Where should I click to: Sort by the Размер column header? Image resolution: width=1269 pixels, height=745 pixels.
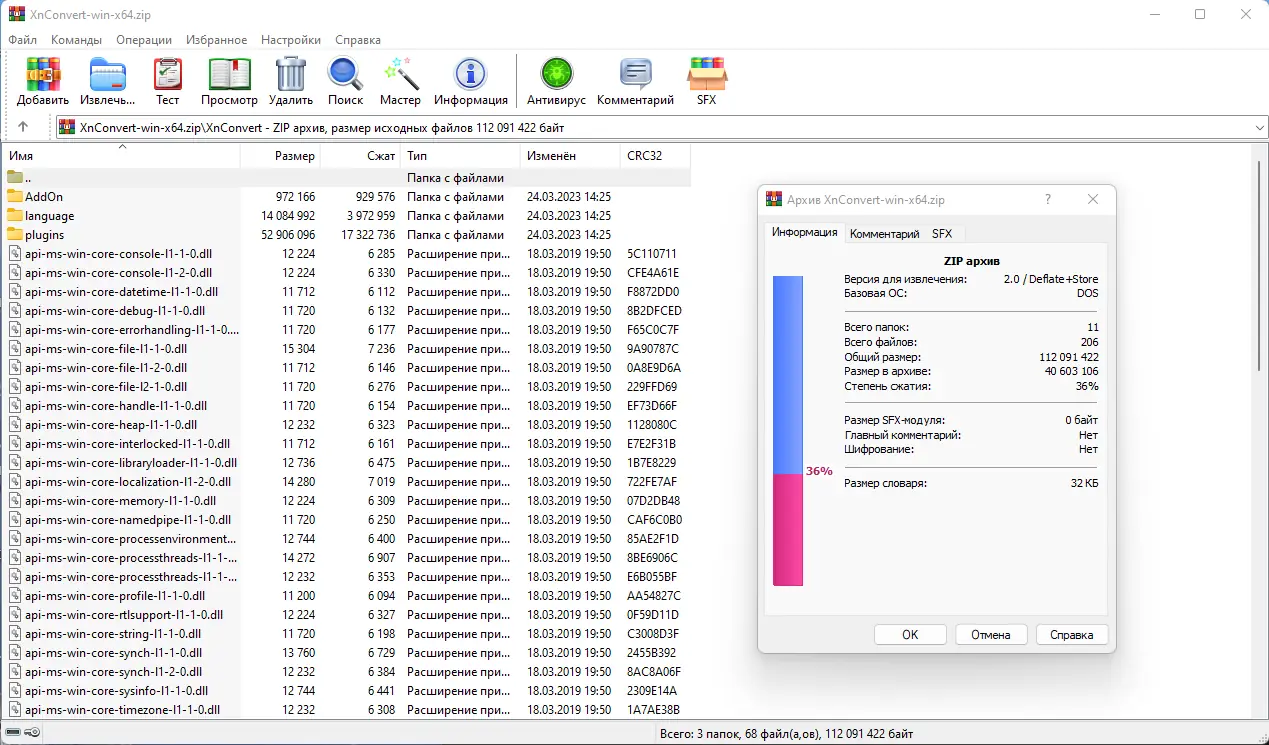pos(281,156)
